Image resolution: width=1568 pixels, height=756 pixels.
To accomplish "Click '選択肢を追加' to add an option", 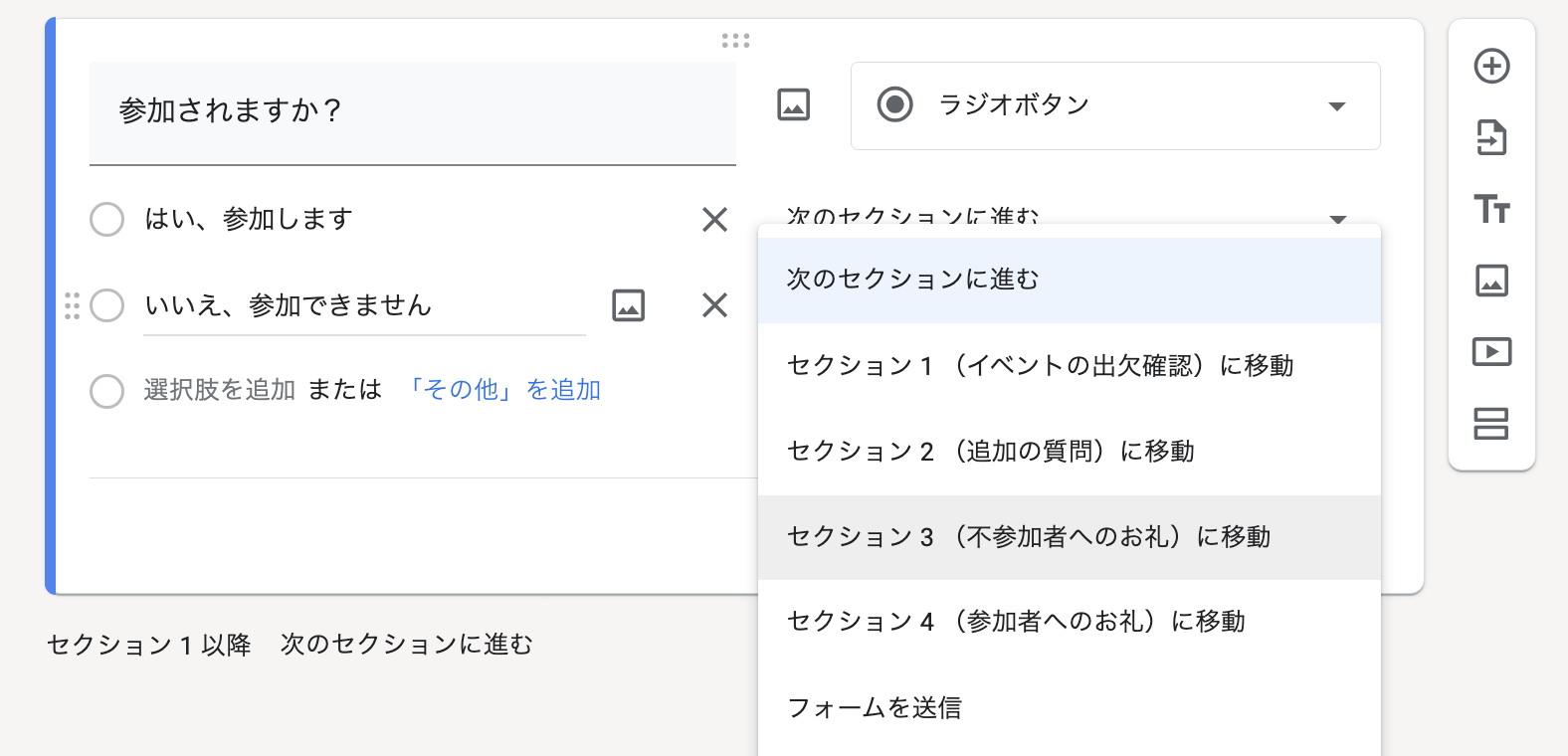I will click(220, 390).
